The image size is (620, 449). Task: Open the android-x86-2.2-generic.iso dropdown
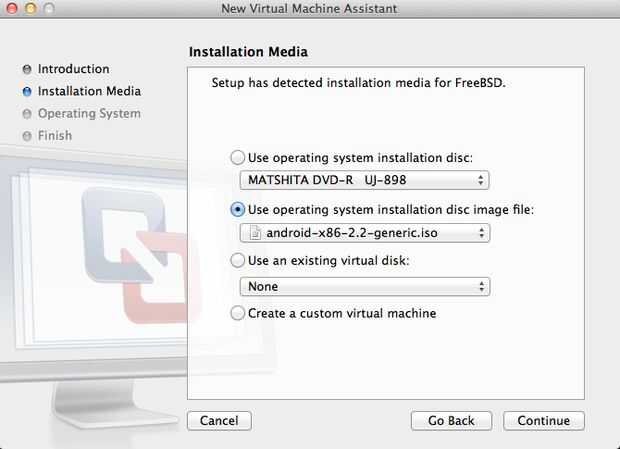pyautogui.click(x=364, y=233)
